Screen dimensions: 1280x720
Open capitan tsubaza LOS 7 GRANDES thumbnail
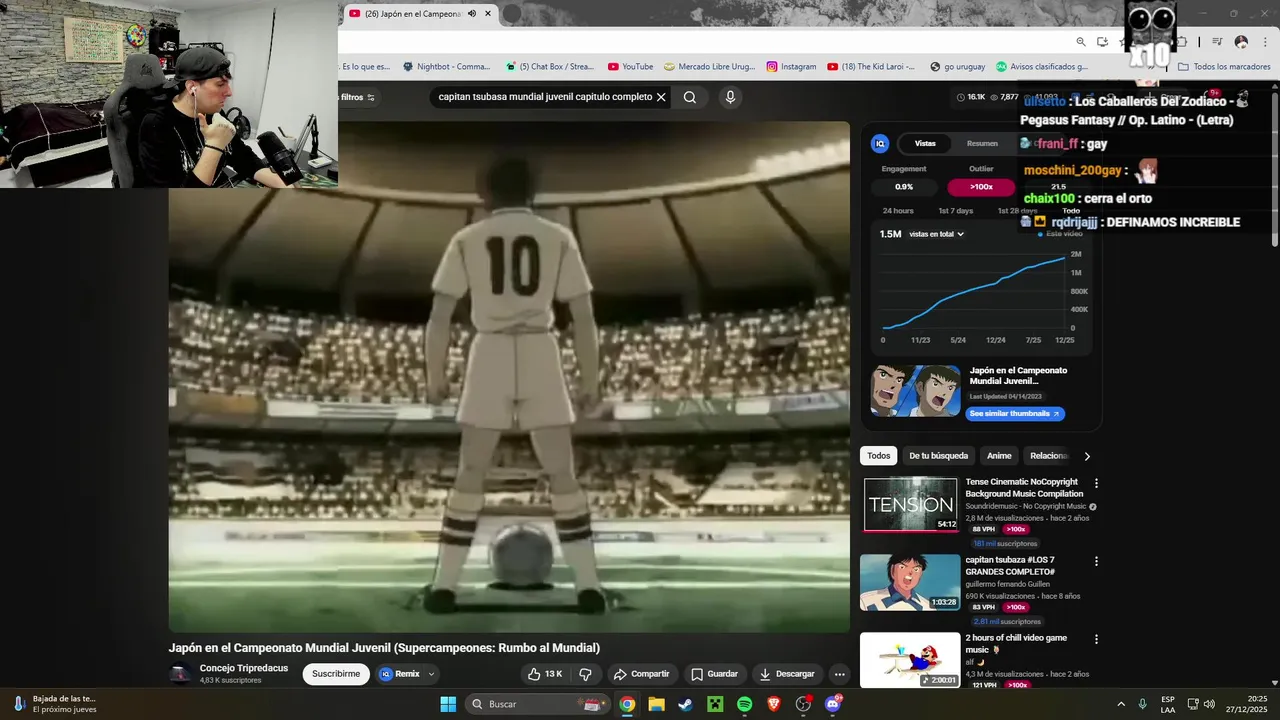click(x=910, y=582)
